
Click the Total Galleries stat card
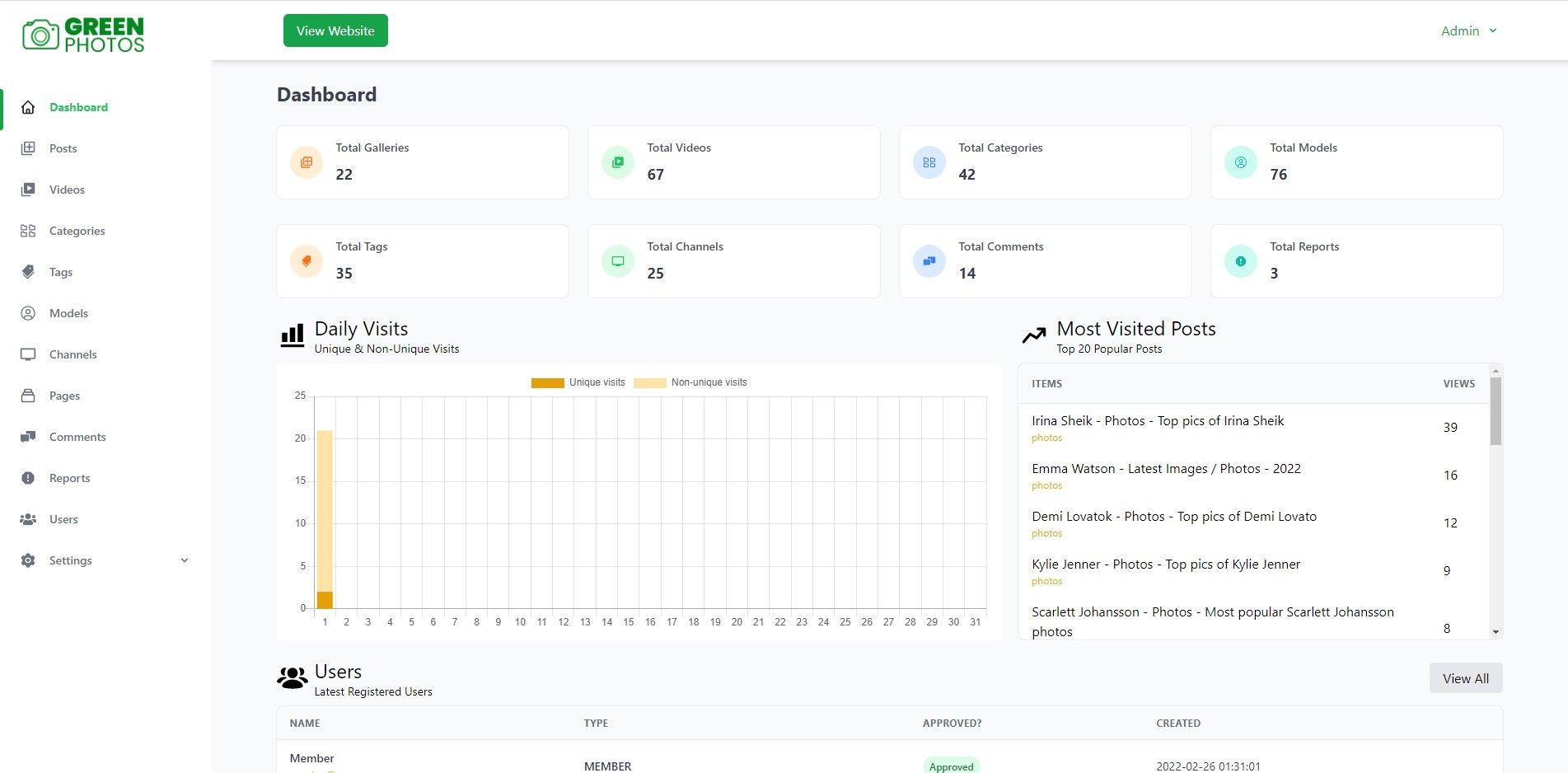pos(422,162)
